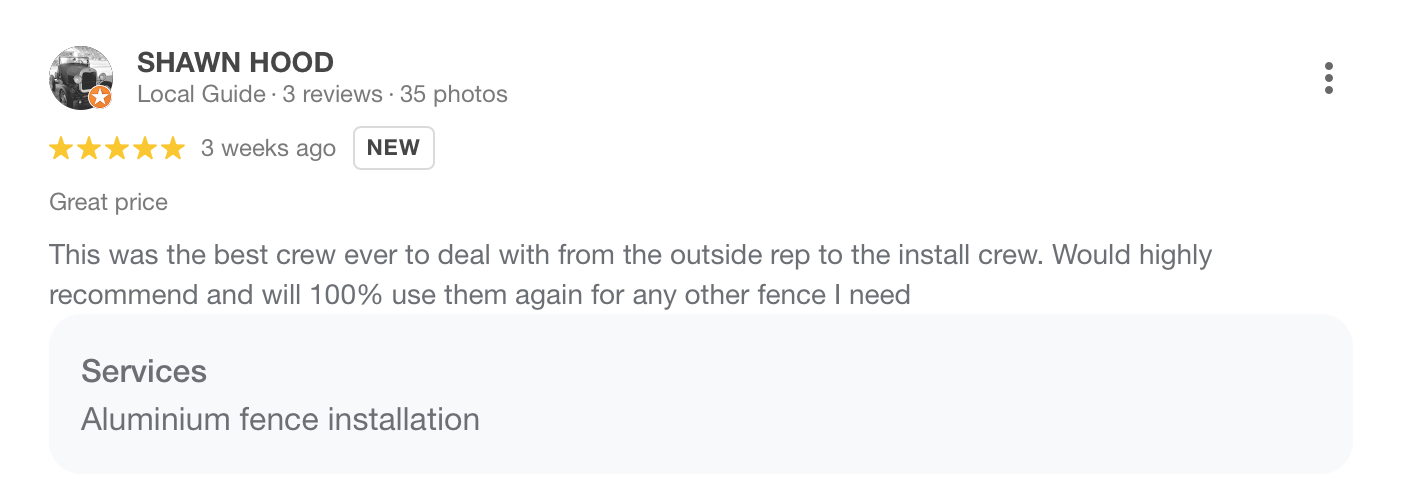Click the fifth (last) rating star
This screenshot has height=500, width=1407.
(x=173, y=149)
